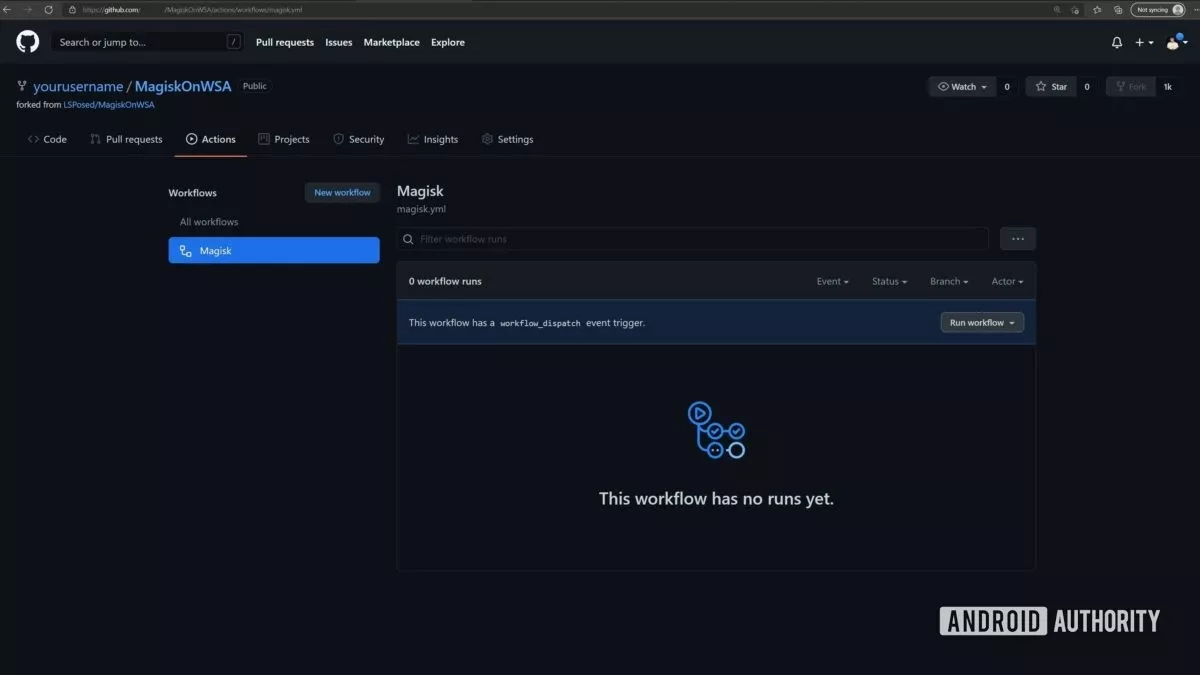
Task: Click the watch count 0
Action: pyautogui.click(x=1007, y=87)
